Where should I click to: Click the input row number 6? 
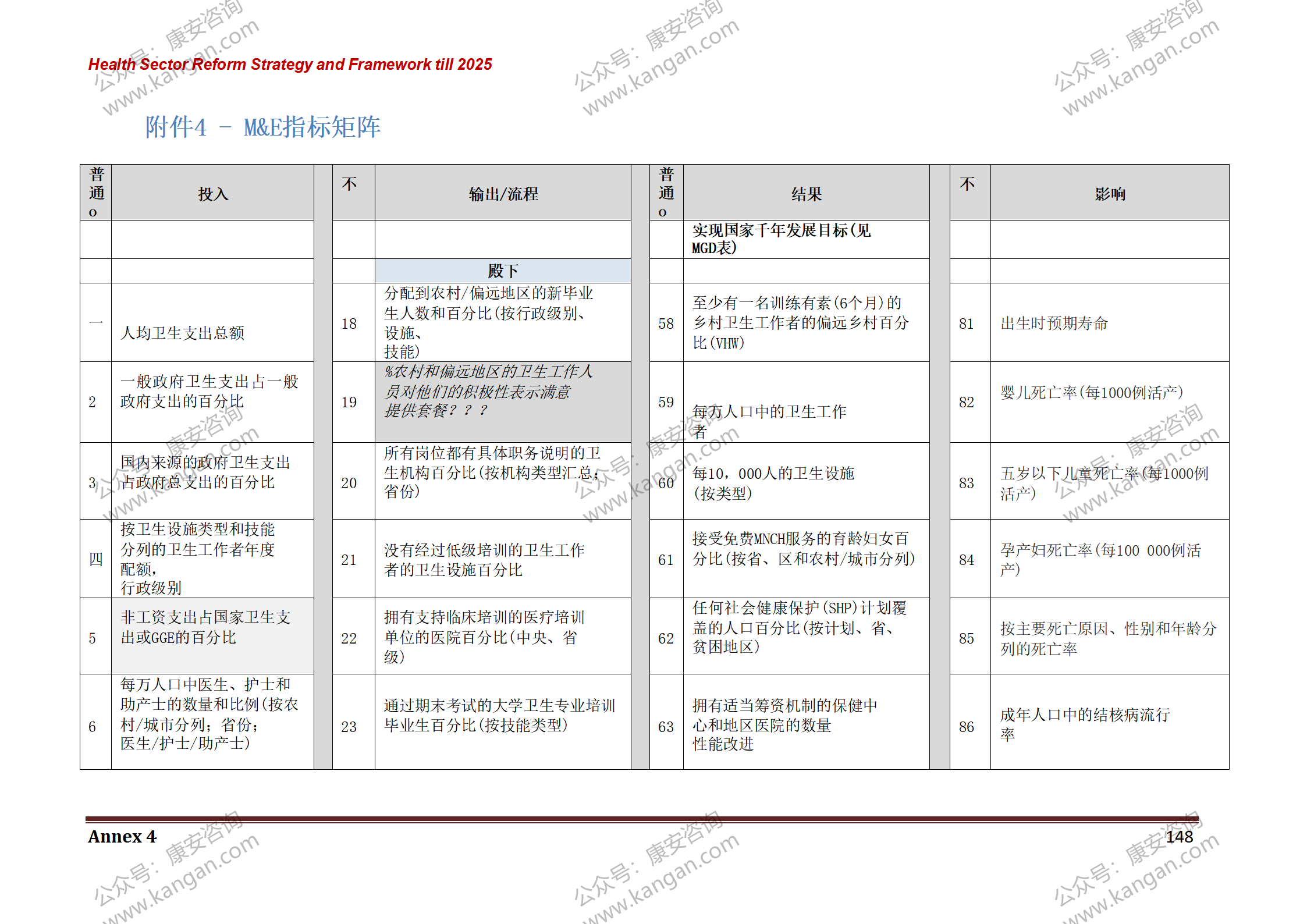pyautogui.click(x=92, y=727)
